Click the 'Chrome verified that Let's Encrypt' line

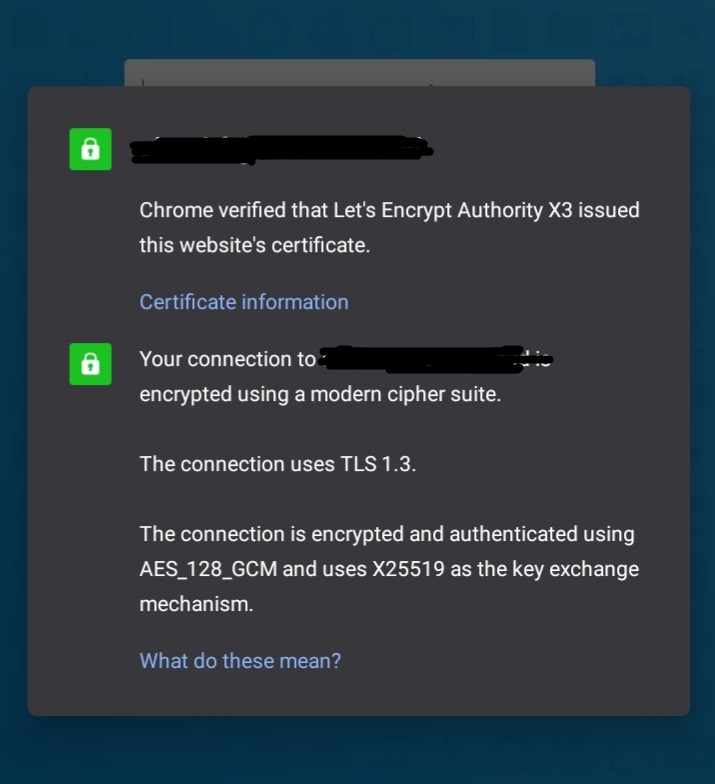[x=390, y=210]
